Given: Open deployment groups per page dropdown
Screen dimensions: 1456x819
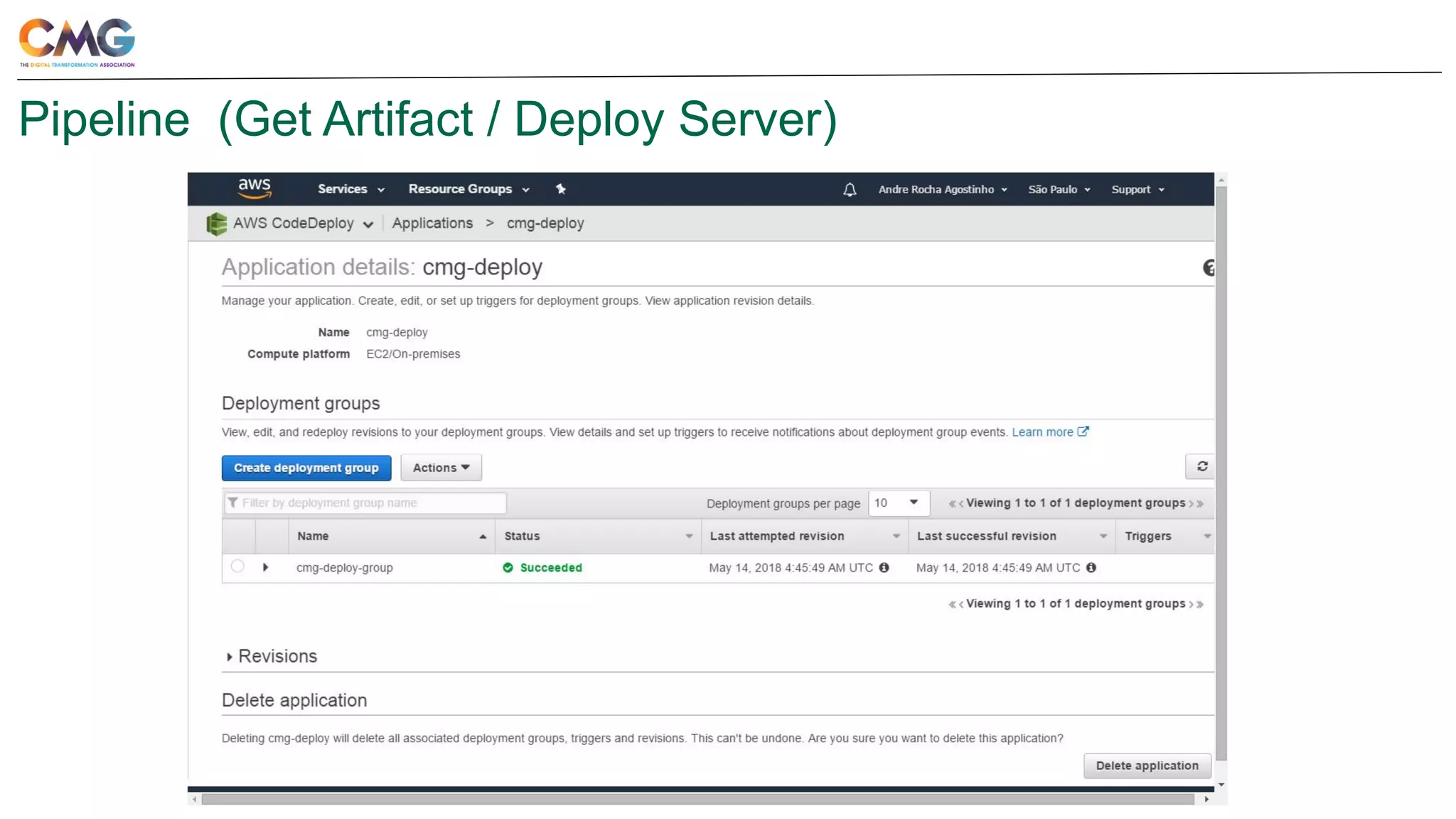Looking at the screenshot, I should pos(897,503).
